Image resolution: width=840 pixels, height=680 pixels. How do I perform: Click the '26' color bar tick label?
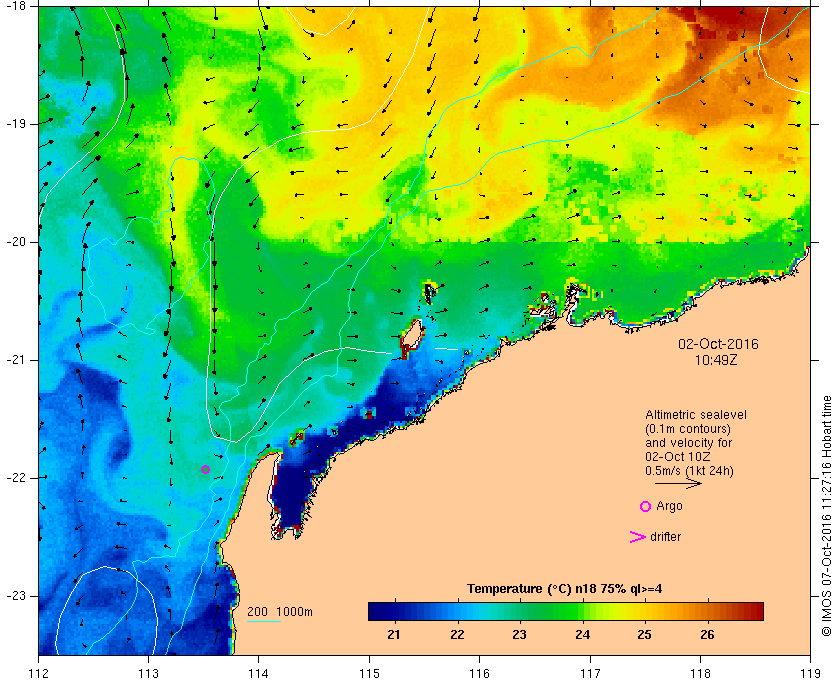click(707, 635)
